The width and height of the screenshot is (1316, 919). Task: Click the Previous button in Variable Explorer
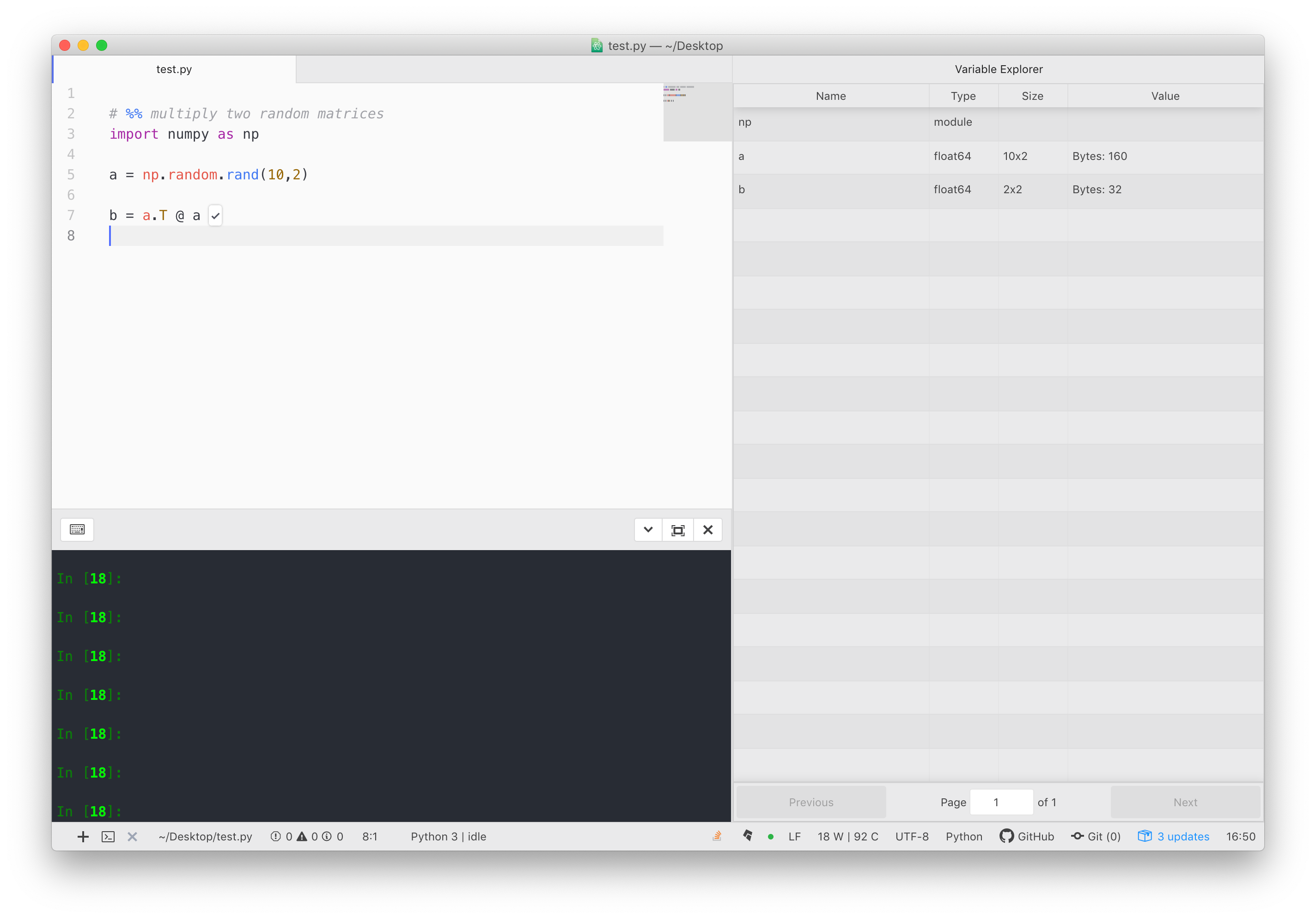[x=811, y=802]
